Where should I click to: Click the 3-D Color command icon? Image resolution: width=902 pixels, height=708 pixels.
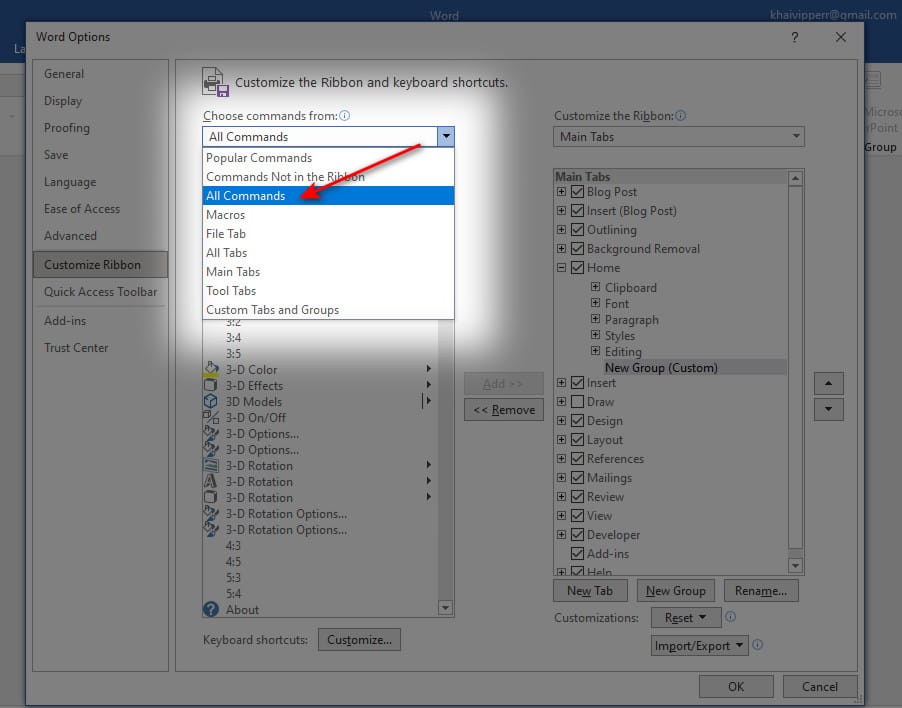point(211,370)
